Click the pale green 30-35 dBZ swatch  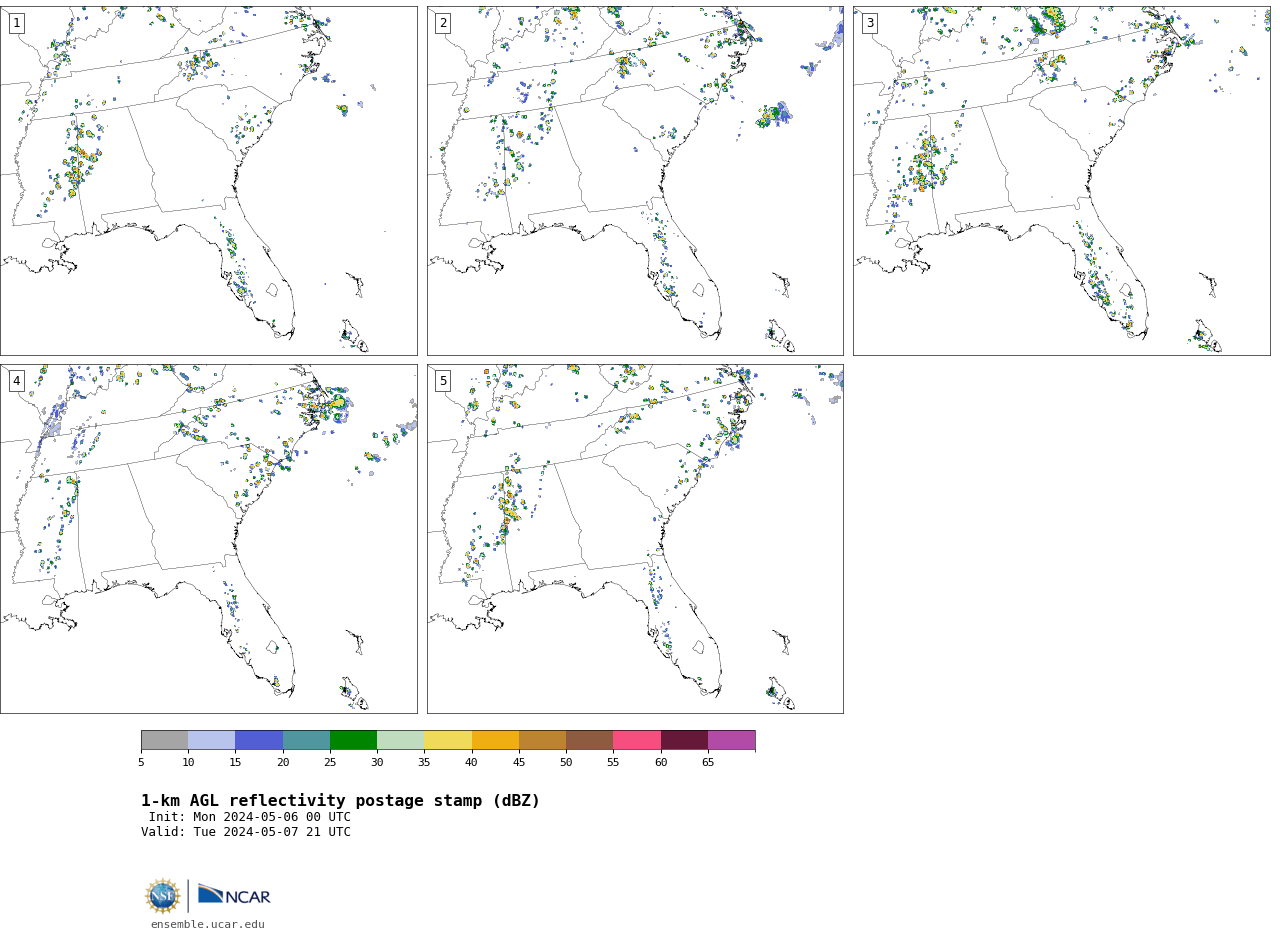click(400, 740)
